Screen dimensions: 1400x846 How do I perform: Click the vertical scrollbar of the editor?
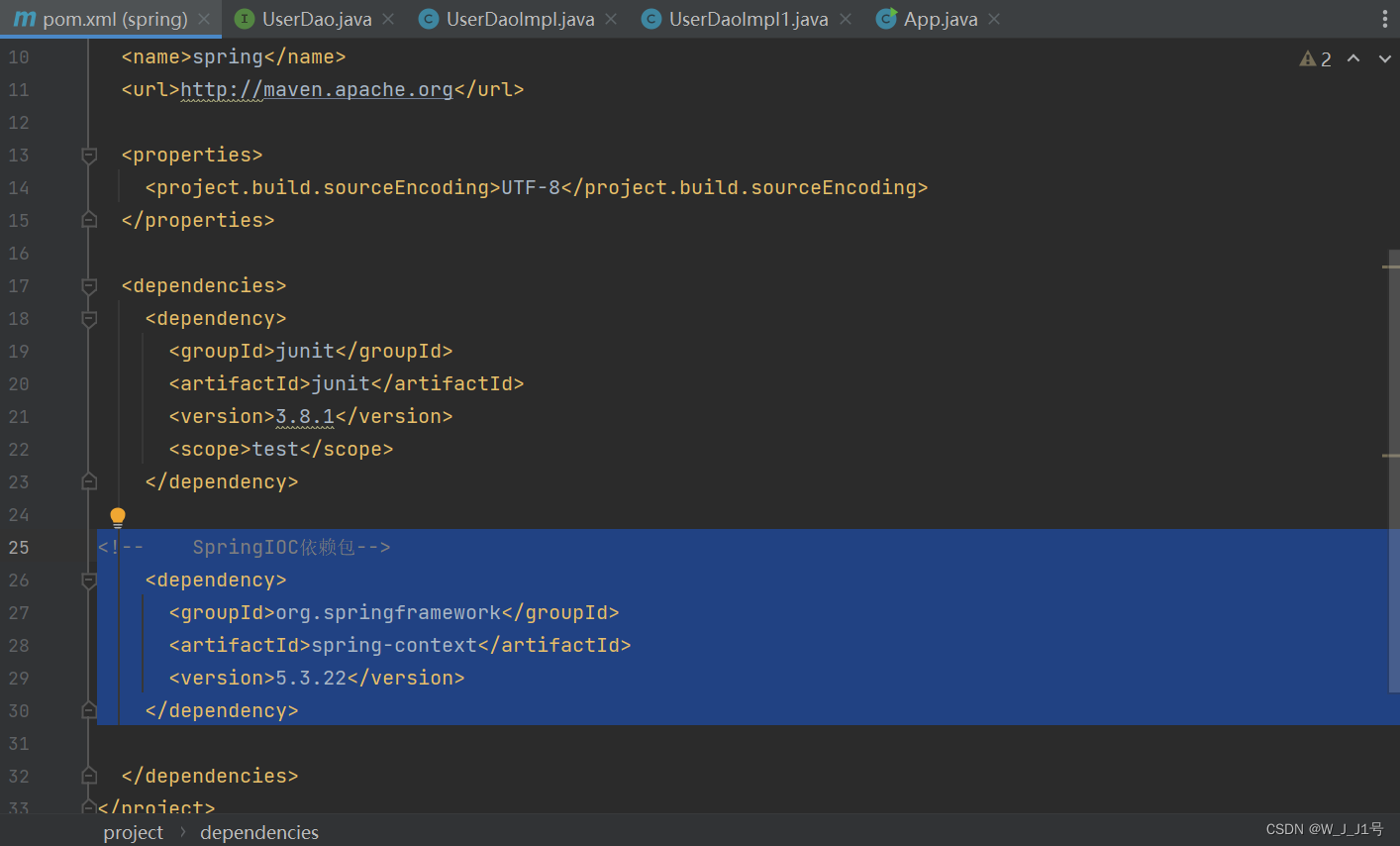tap(1393, 471)
